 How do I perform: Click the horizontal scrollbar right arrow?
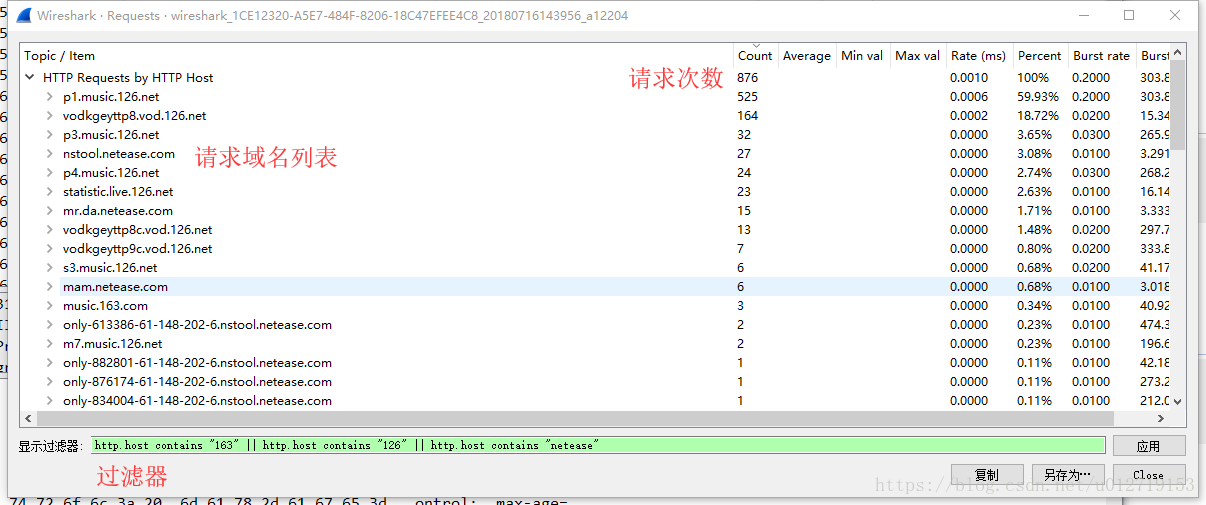(x=1163, y=418)
